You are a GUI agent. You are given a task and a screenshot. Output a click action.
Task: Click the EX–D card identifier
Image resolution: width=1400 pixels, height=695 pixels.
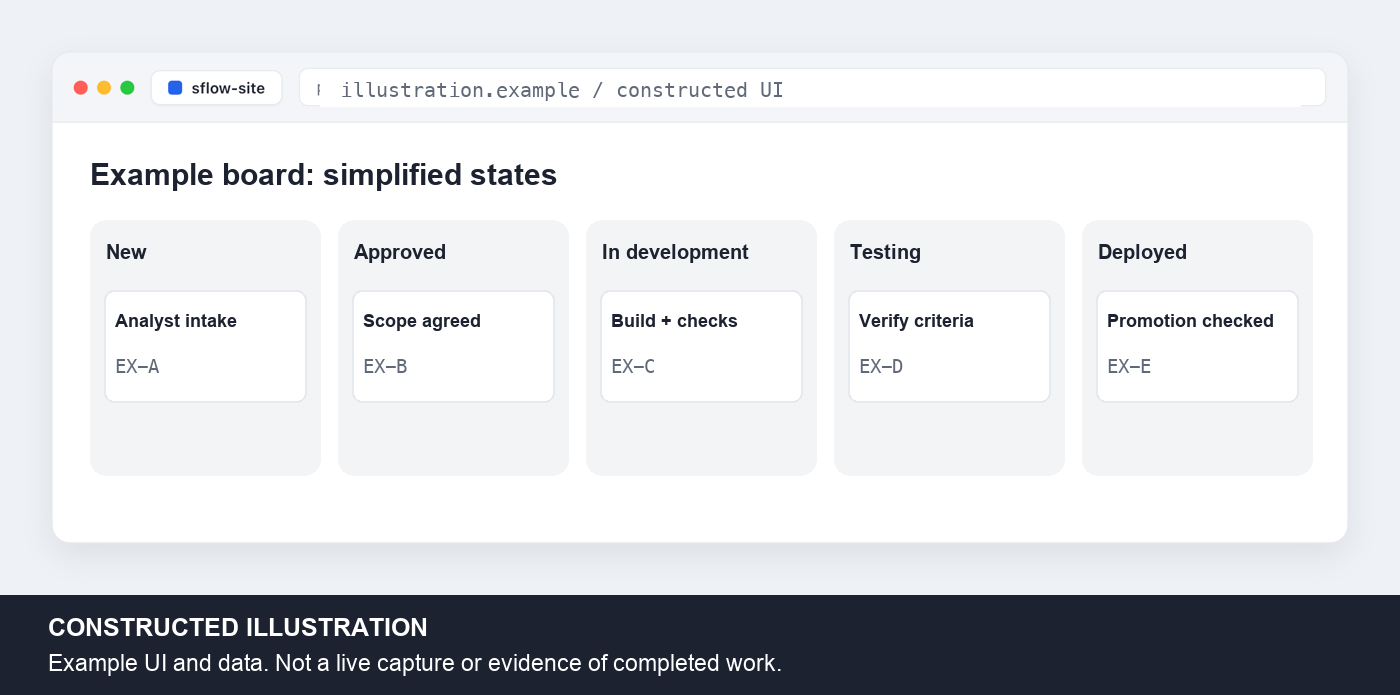click(881, 366)
